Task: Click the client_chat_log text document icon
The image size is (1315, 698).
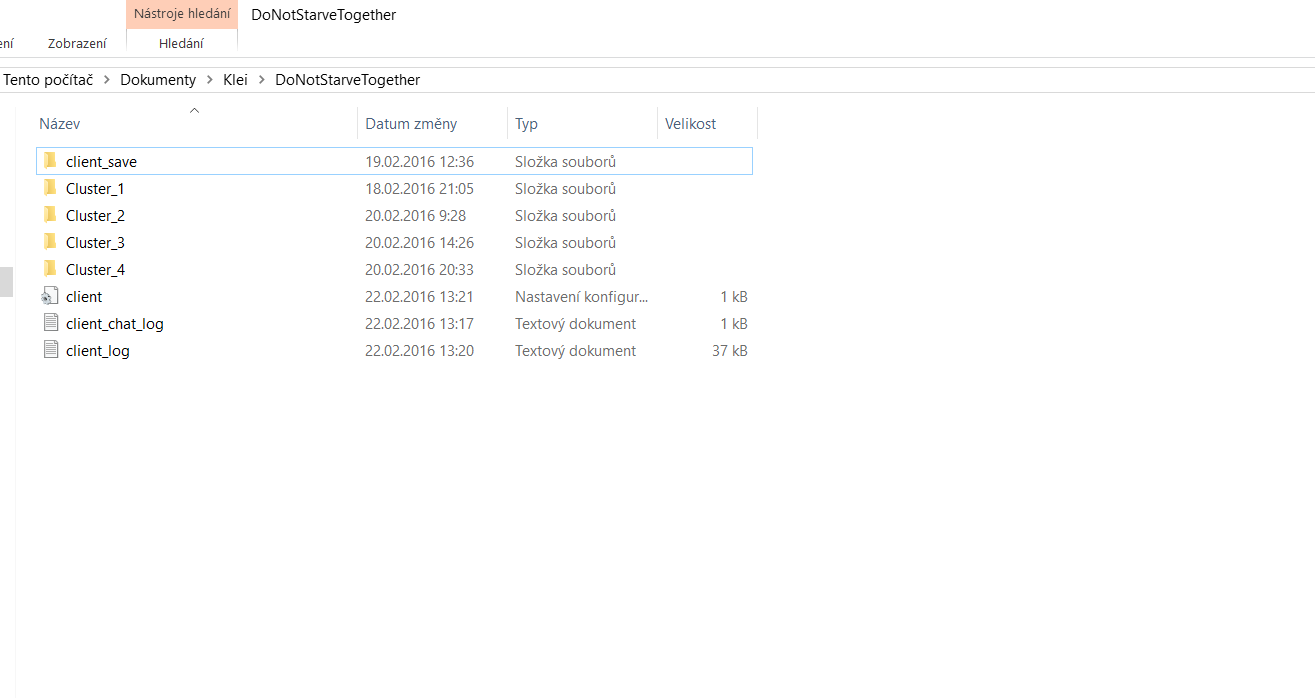Action: point(50,323)
